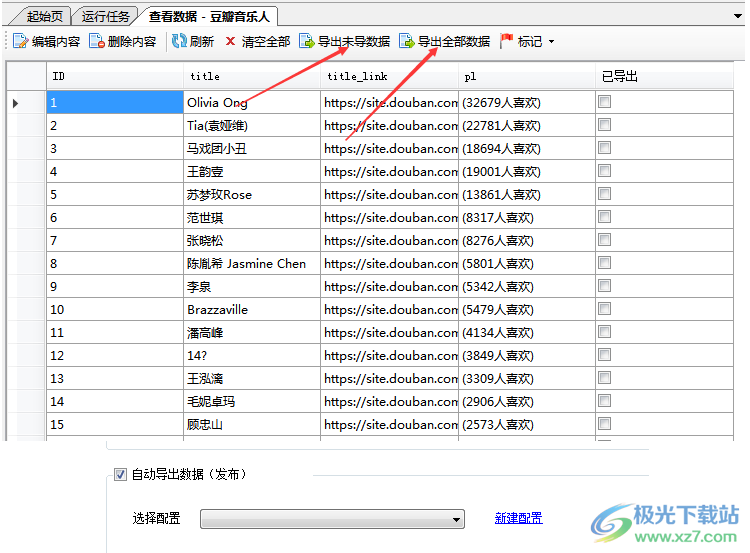Screen dimensions: 750x553
Task: Click the 清空全部 button label
Action: [266, 42]
